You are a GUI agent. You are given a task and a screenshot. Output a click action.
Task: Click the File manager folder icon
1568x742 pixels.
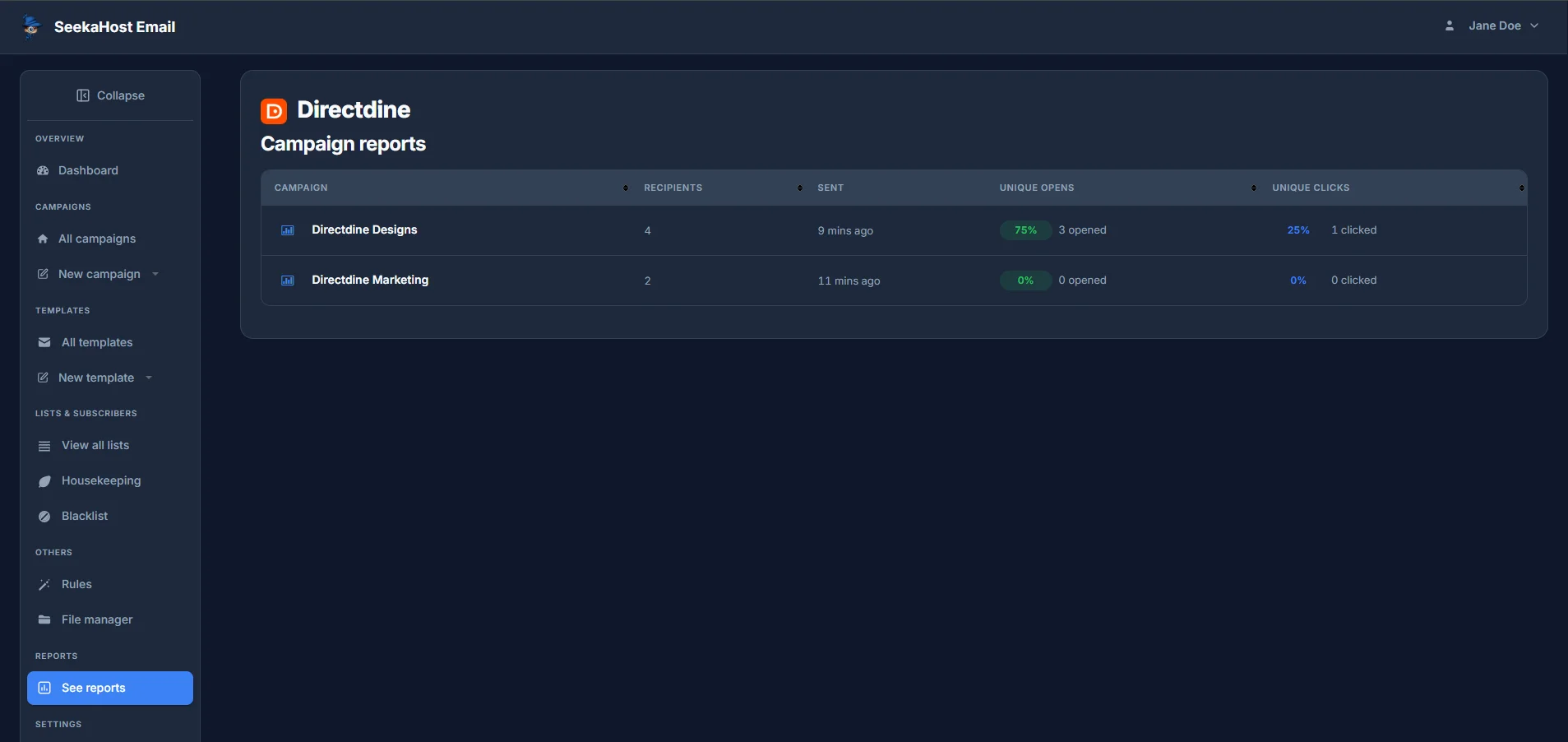[44, 619]
